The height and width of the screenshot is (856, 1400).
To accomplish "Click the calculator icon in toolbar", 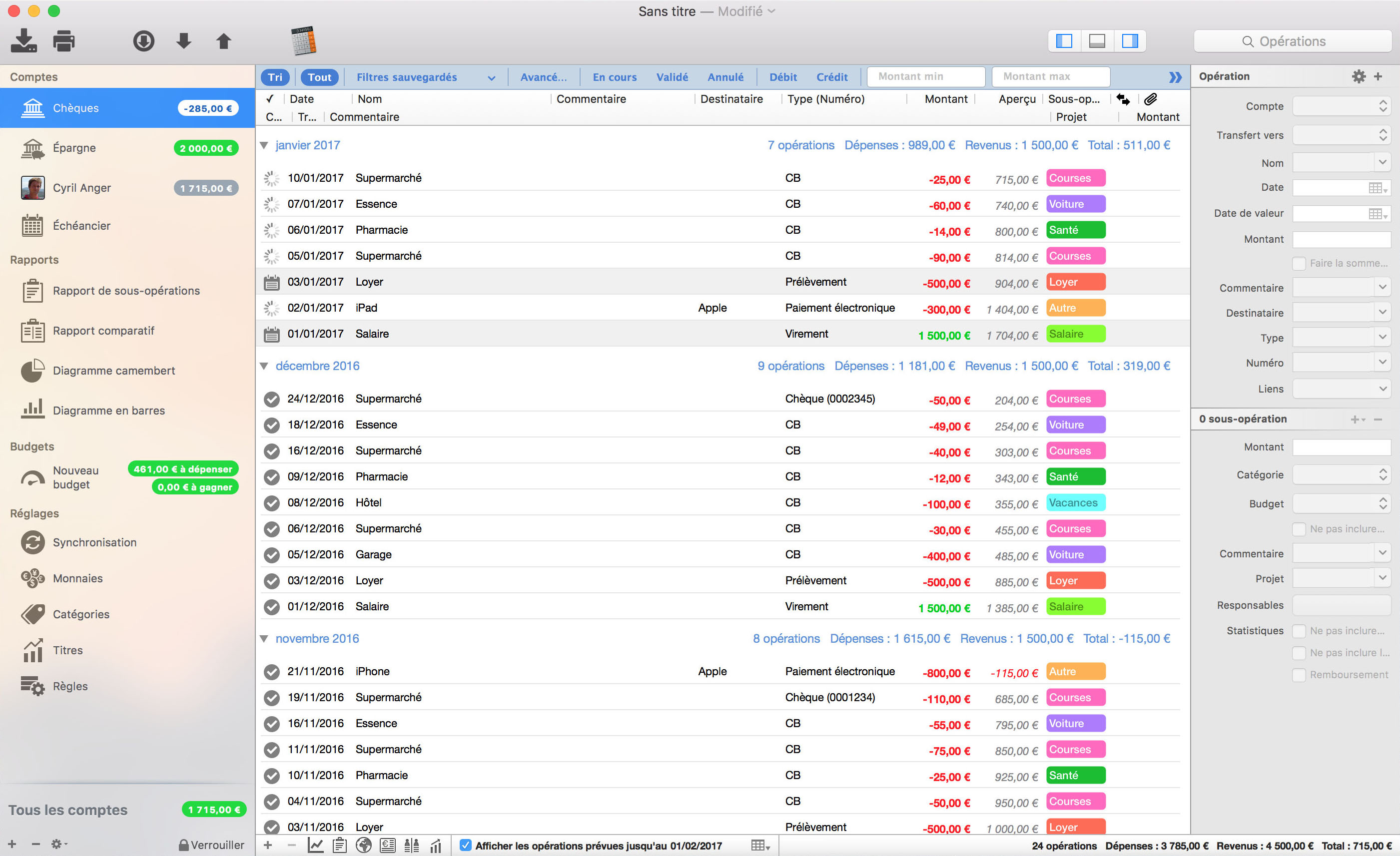I will pos(303,41).
